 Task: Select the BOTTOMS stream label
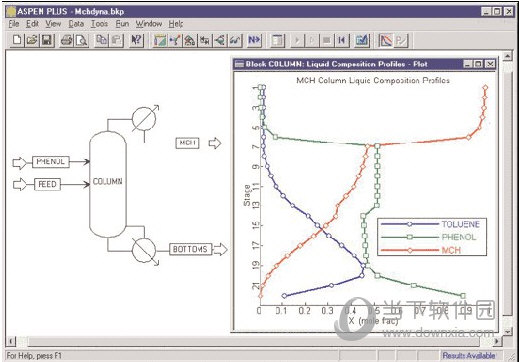[190, 249]
